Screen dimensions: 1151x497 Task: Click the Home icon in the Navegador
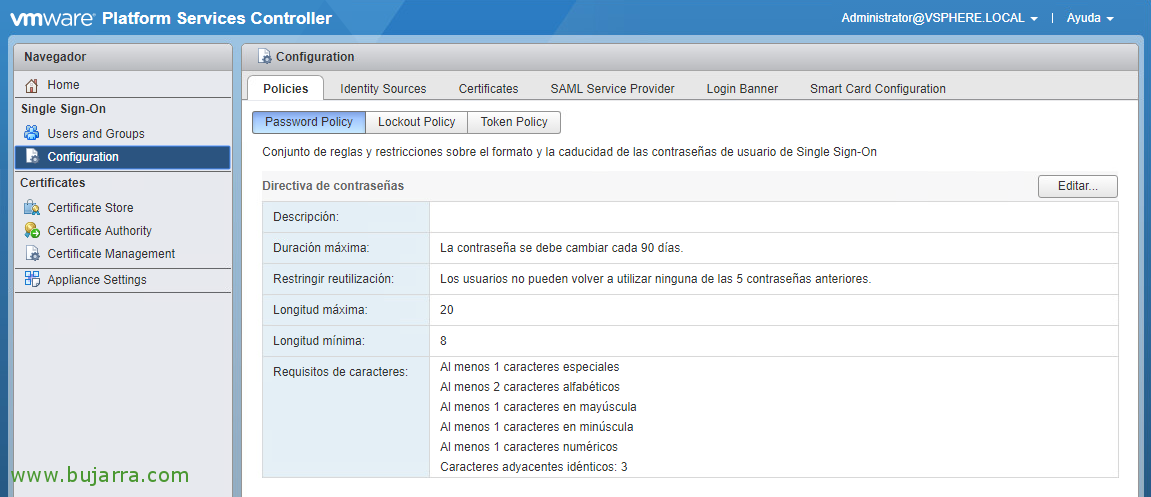point(32,85)
